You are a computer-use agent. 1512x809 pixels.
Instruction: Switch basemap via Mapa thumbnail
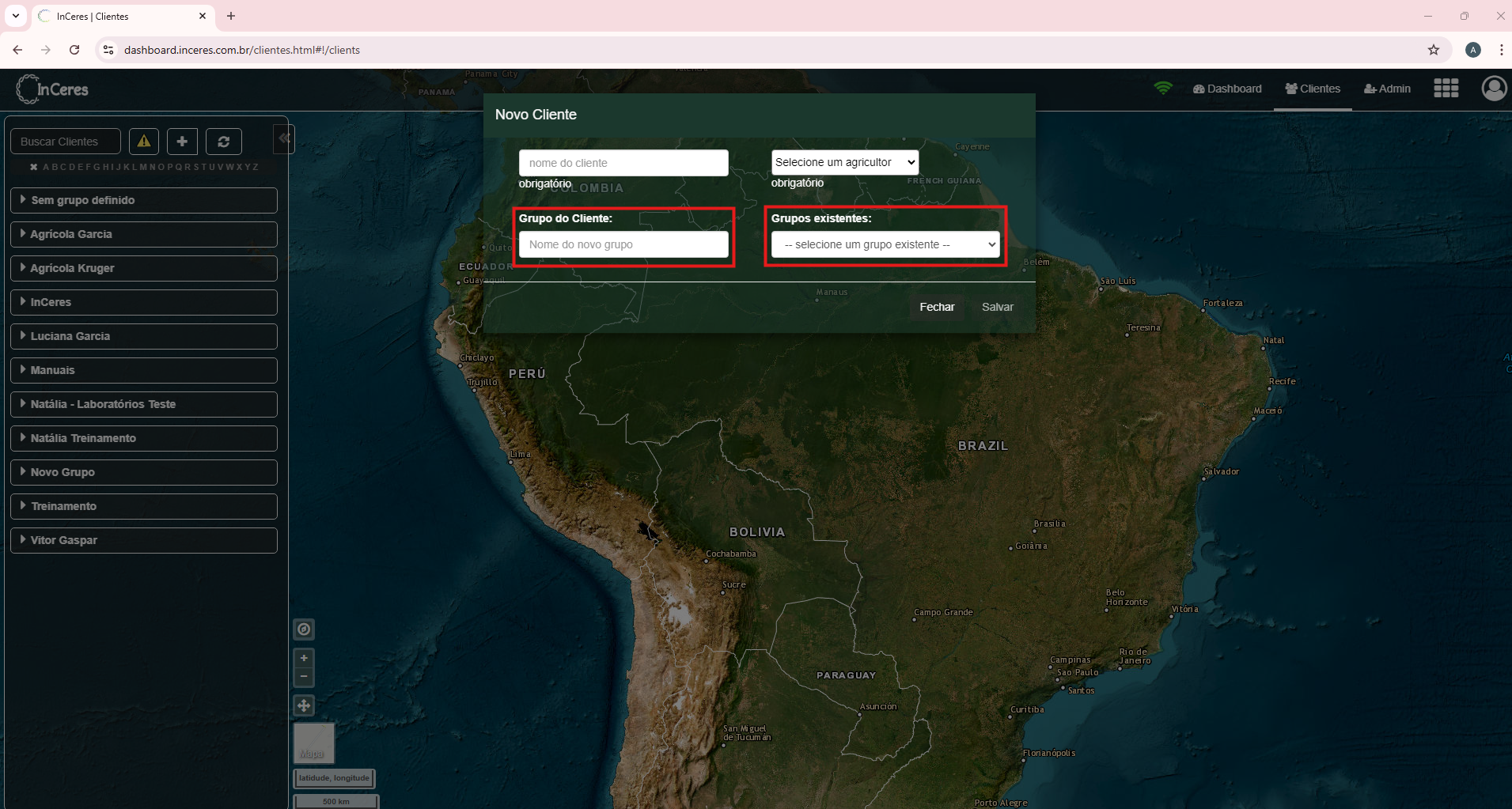click(x=314, y=743)
